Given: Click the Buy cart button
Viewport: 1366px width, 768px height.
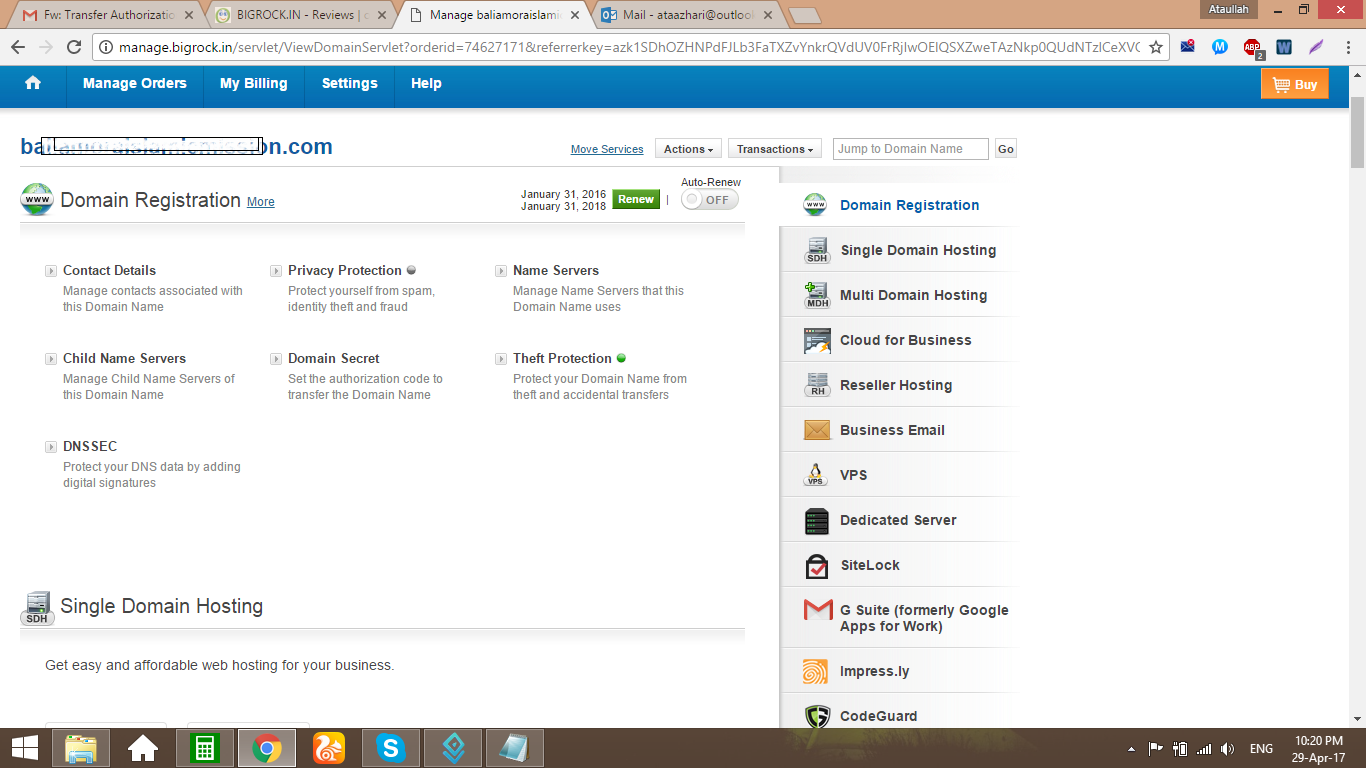Looking at the screenshot, I should click(1295, 85).
